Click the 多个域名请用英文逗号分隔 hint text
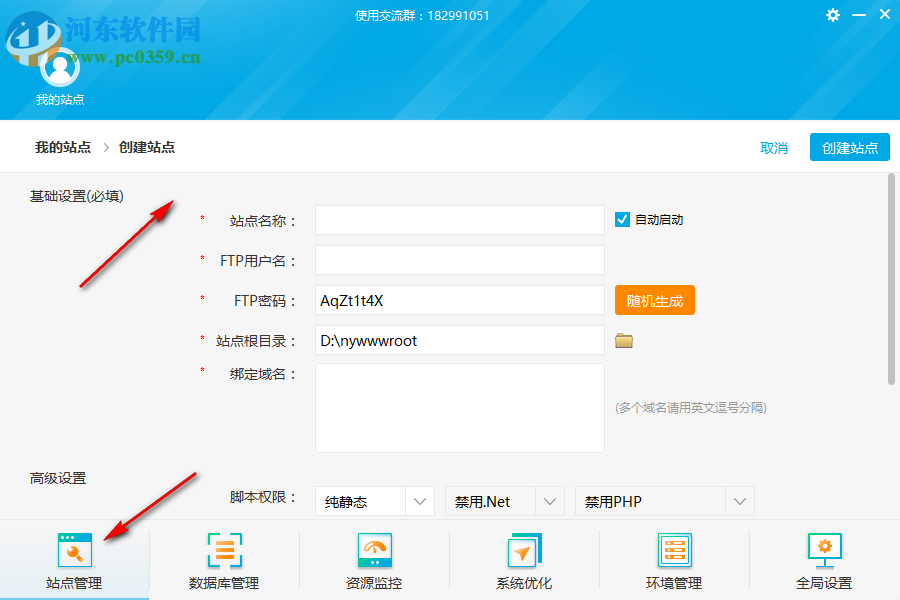This screenshot has height=600, width=900. tap(691, 408)
